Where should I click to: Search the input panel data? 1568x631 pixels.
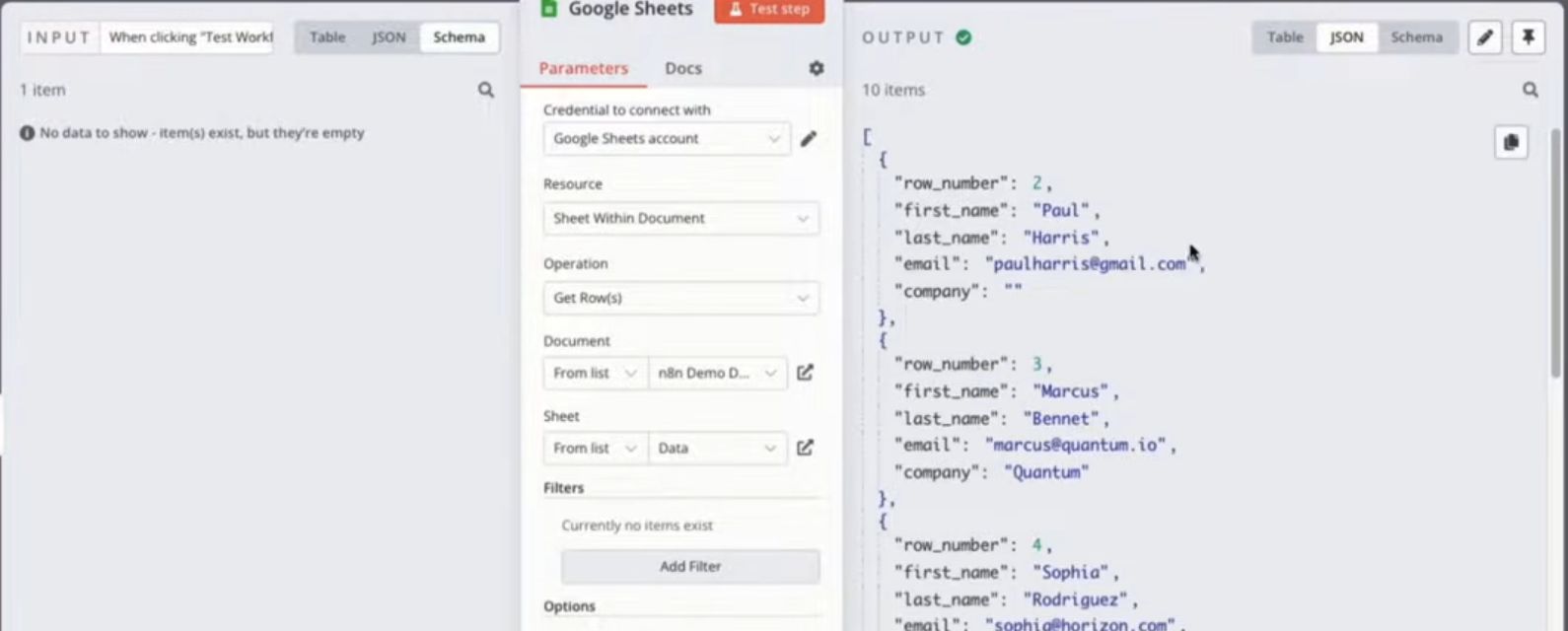click(x=486, y=90)
